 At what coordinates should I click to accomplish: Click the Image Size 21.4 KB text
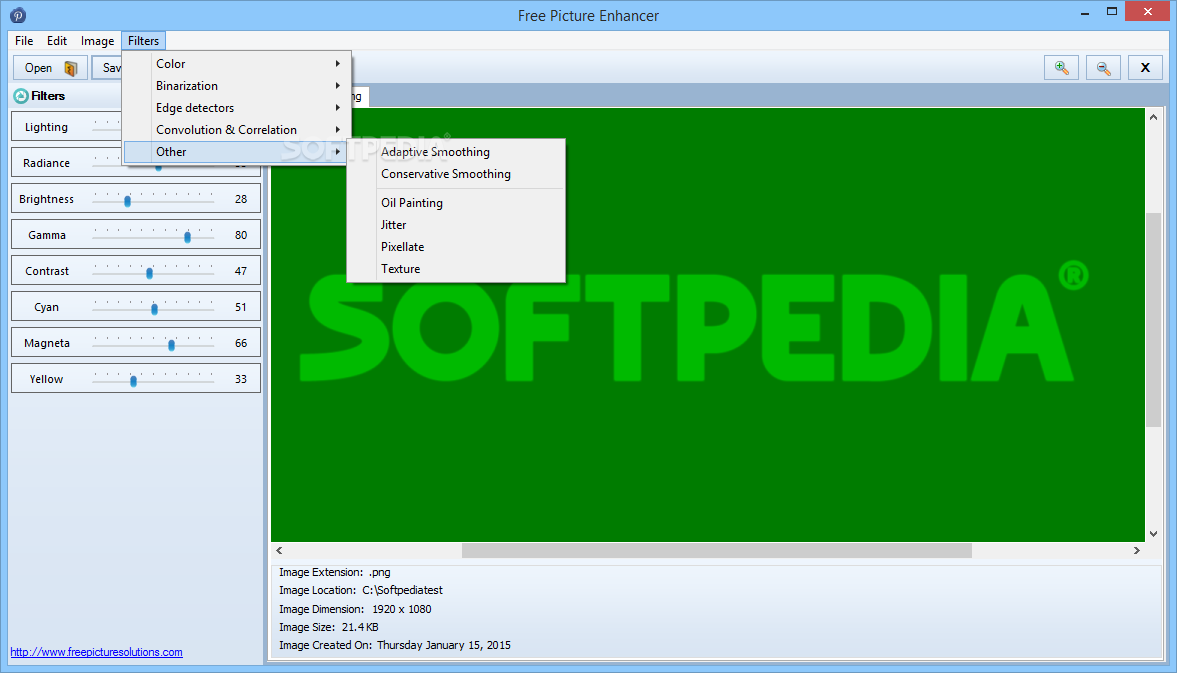coord(329,626)
